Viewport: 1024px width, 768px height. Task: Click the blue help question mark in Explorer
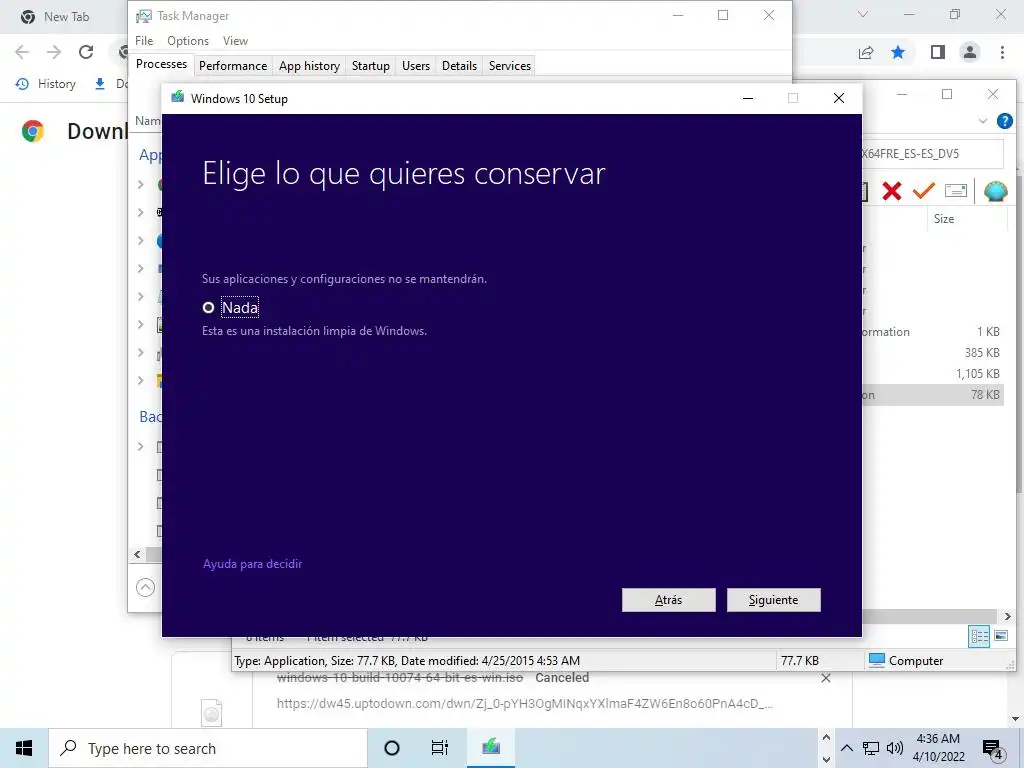click(x=1004, y=121)
